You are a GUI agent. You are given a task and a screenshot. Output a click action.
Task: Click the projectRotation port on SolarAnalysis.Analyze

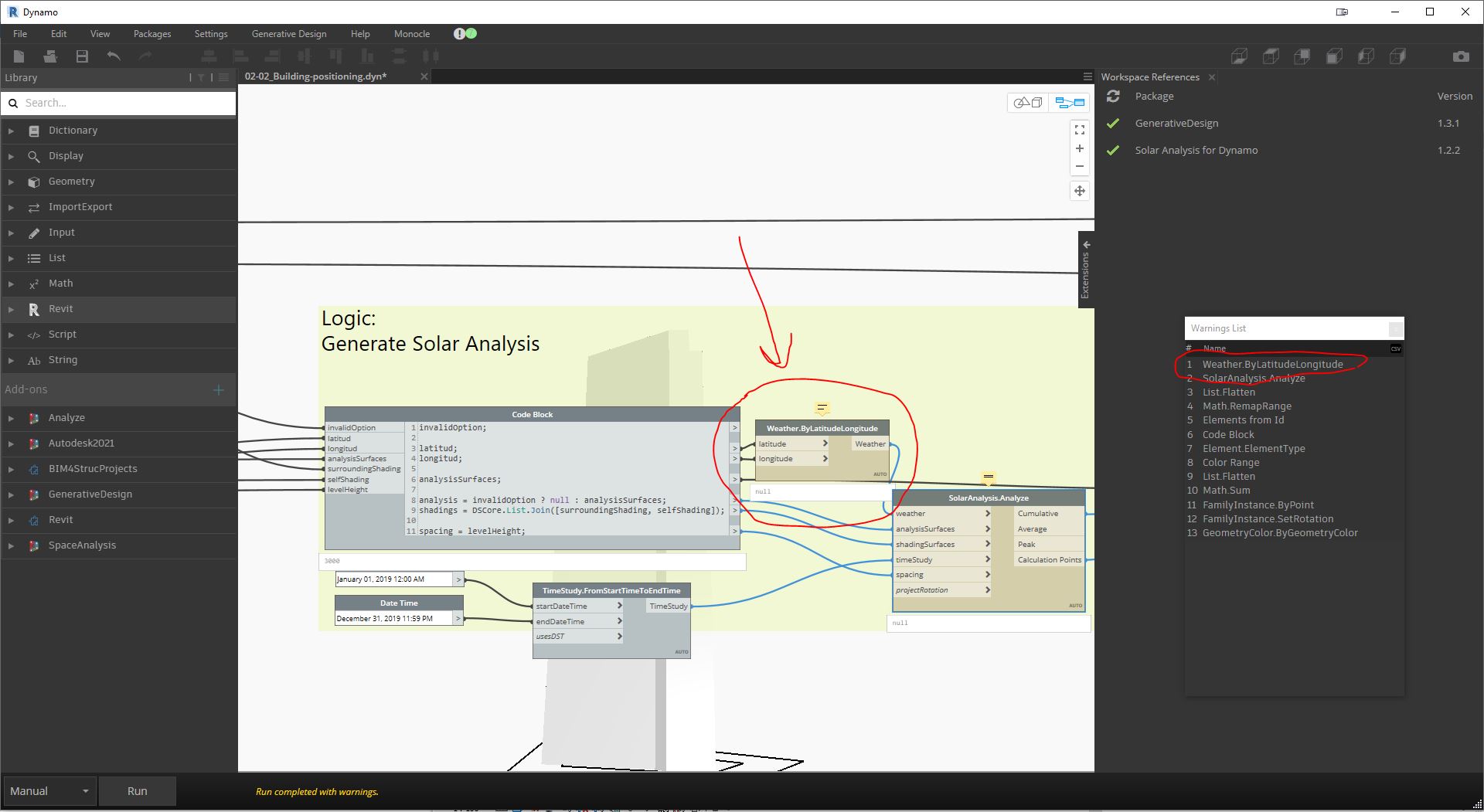pyautogui.click(x=942, y=590)
